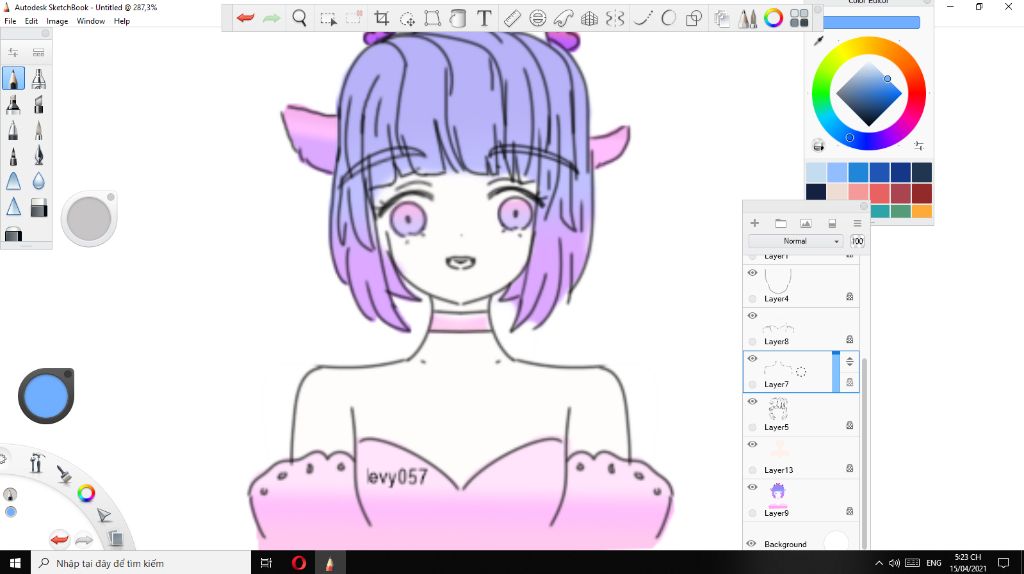Image resolution: width=1024 pixels, height=574 pixels.
Task: Select the Flood Fill bucket tool
Action: [x=458, y=18]
